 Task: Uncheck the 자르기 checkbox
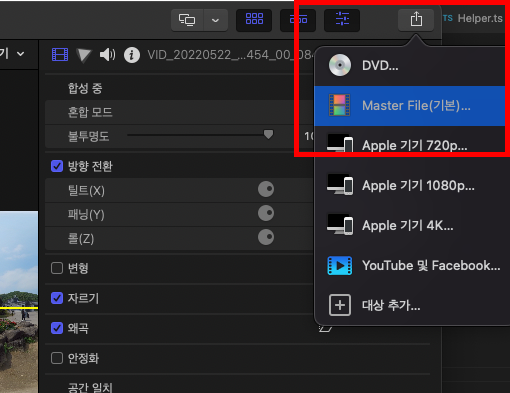(57, 298)
